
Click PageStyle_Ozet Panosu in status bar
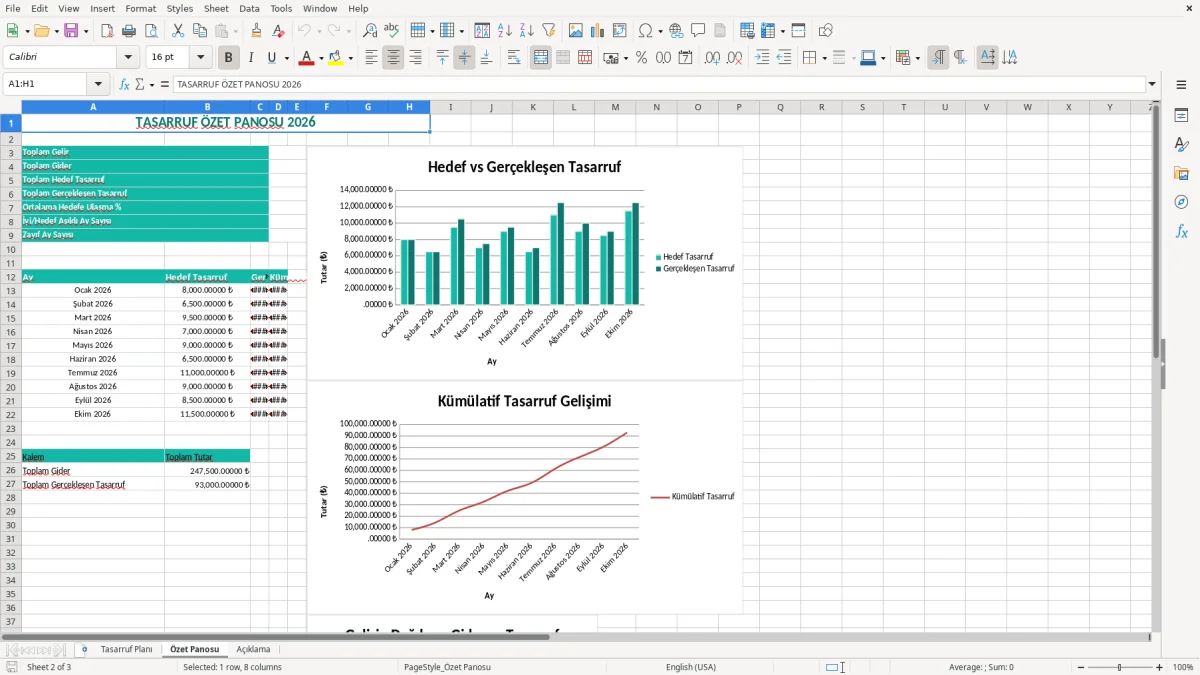click(x=447, y=667)
